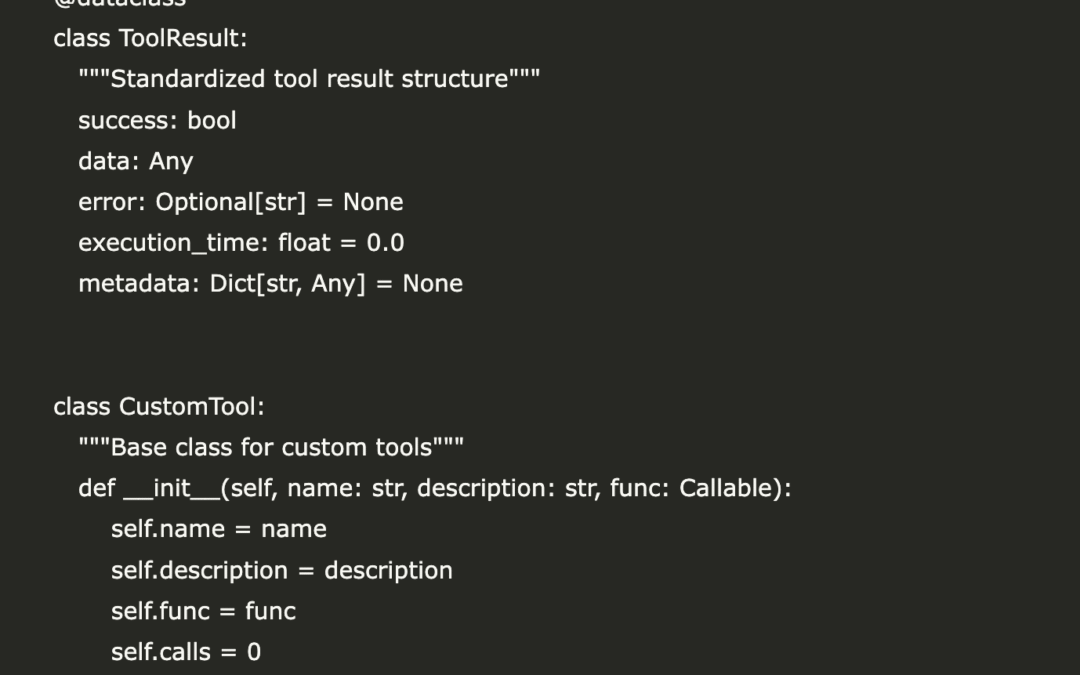This screenshot has height=675, width=1080.
Task: Click the metadata field name
Action: click(x=137, y=284)
